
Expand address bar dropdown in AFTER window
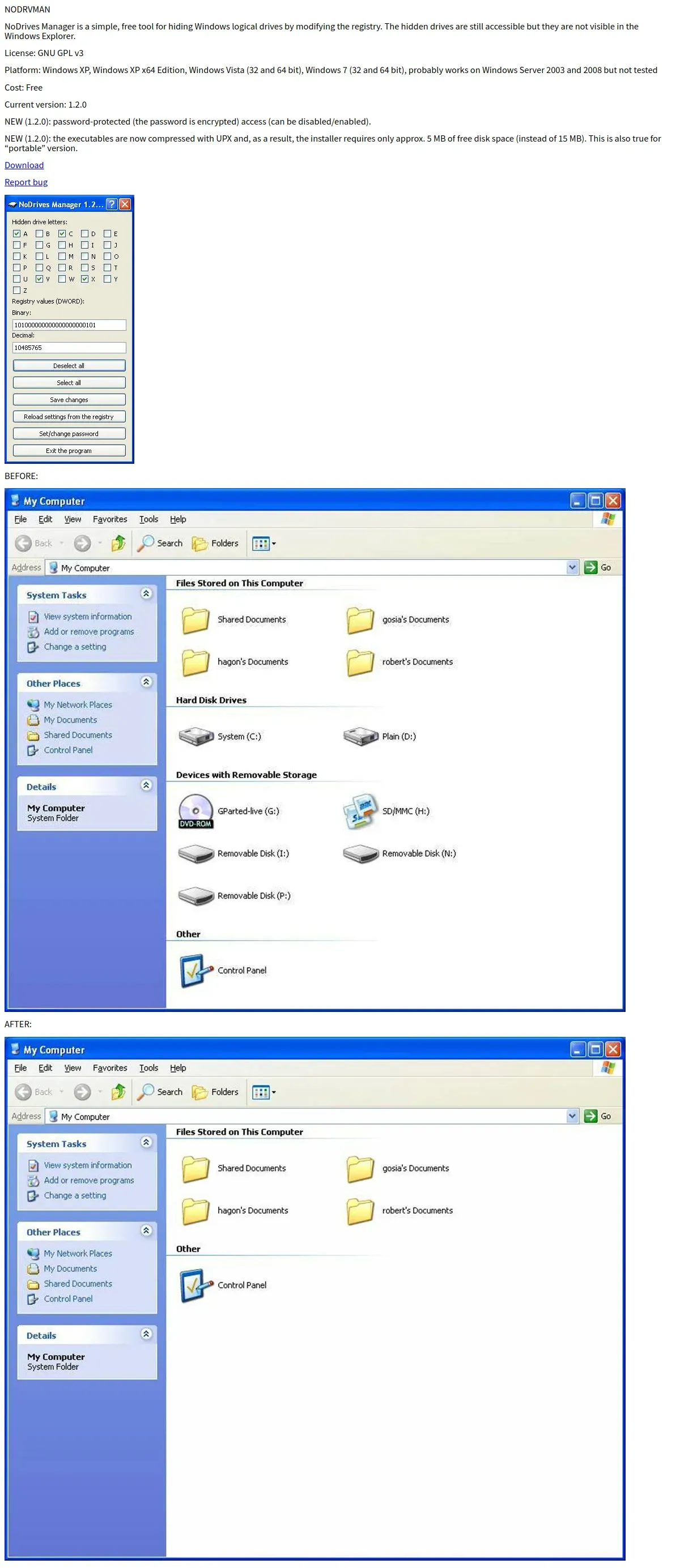[x=572, y=1116]
